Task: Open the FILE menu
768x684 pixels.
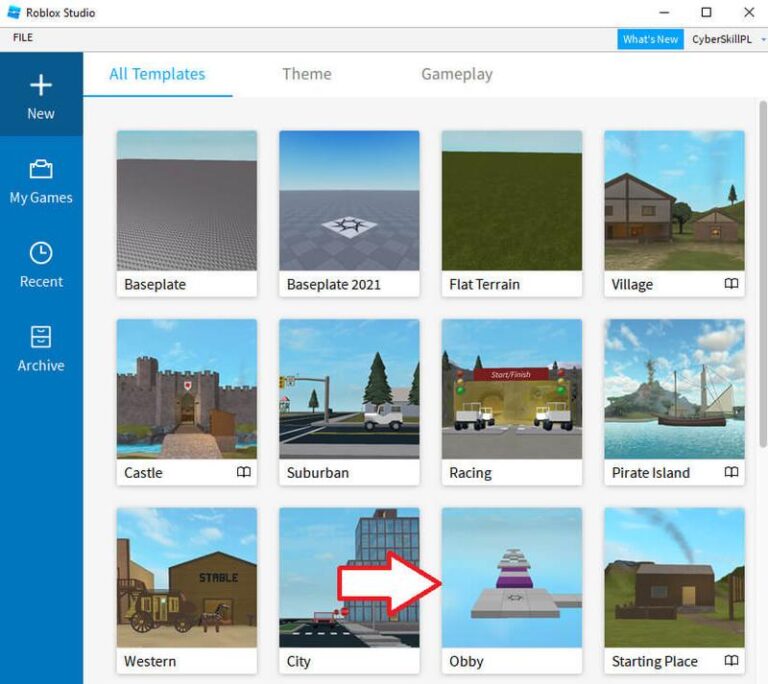Action: click(x=23, y=37)
